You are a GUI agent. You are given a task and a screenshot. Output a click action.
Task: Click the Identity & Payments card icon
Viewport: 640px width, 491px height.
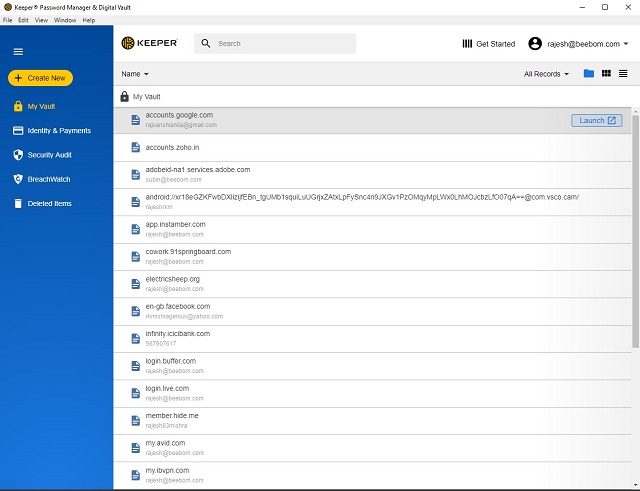coord(18,131)
